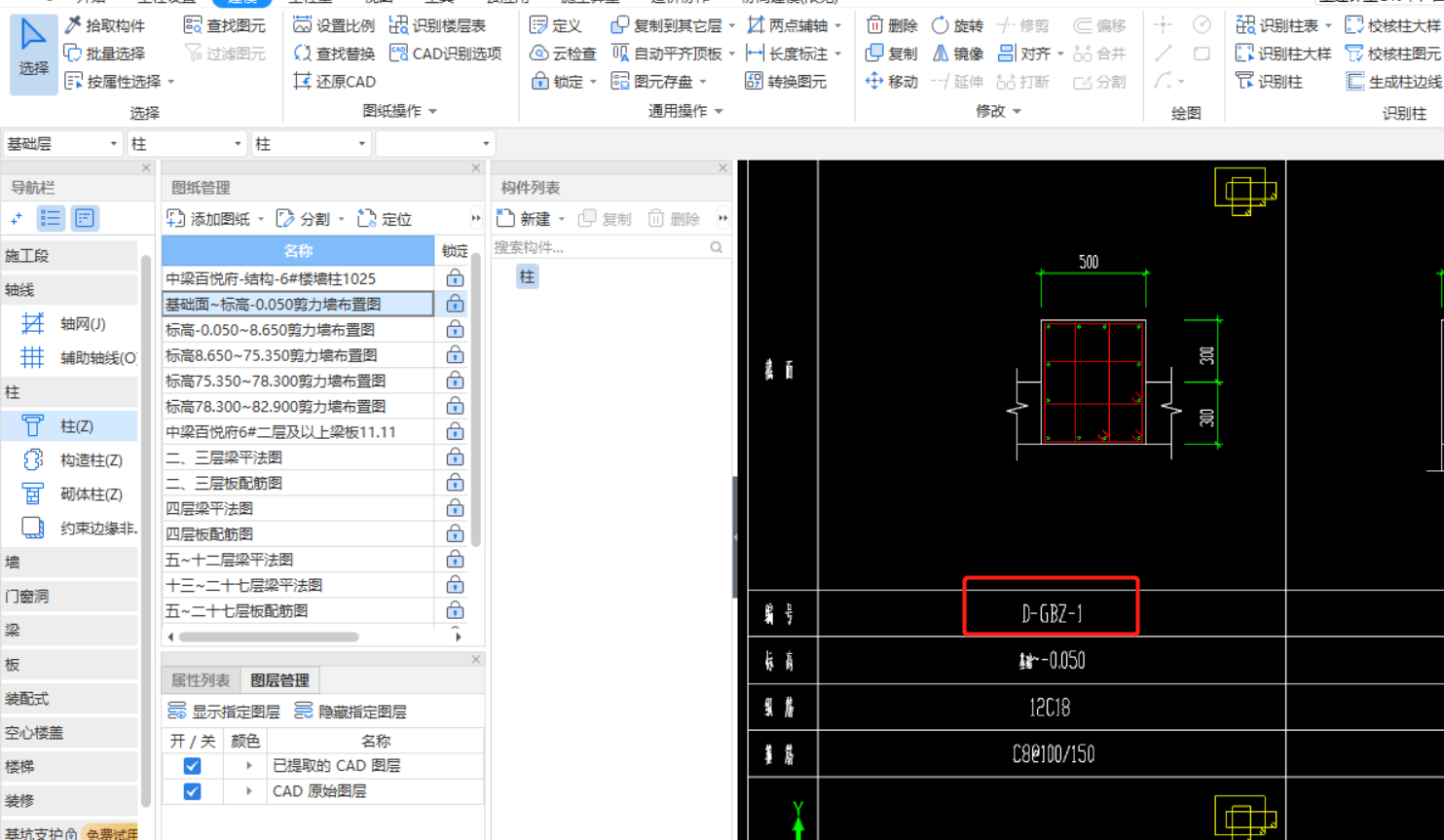This screenshot has height=840, width=1444.
Task: Toggle lock for 中梁百悦府-结构-6#楼墙柱1025
Action: click(455, 278)
